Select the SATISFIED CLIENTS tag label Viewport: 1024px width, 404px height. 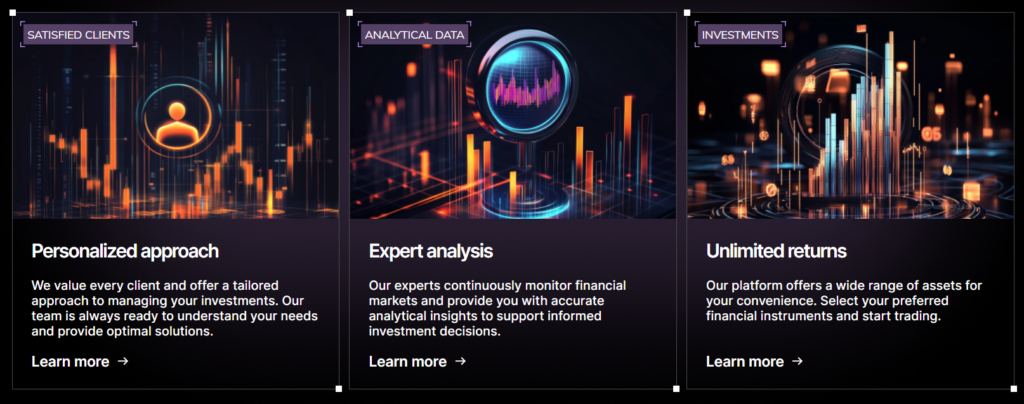tap(78, 35)
